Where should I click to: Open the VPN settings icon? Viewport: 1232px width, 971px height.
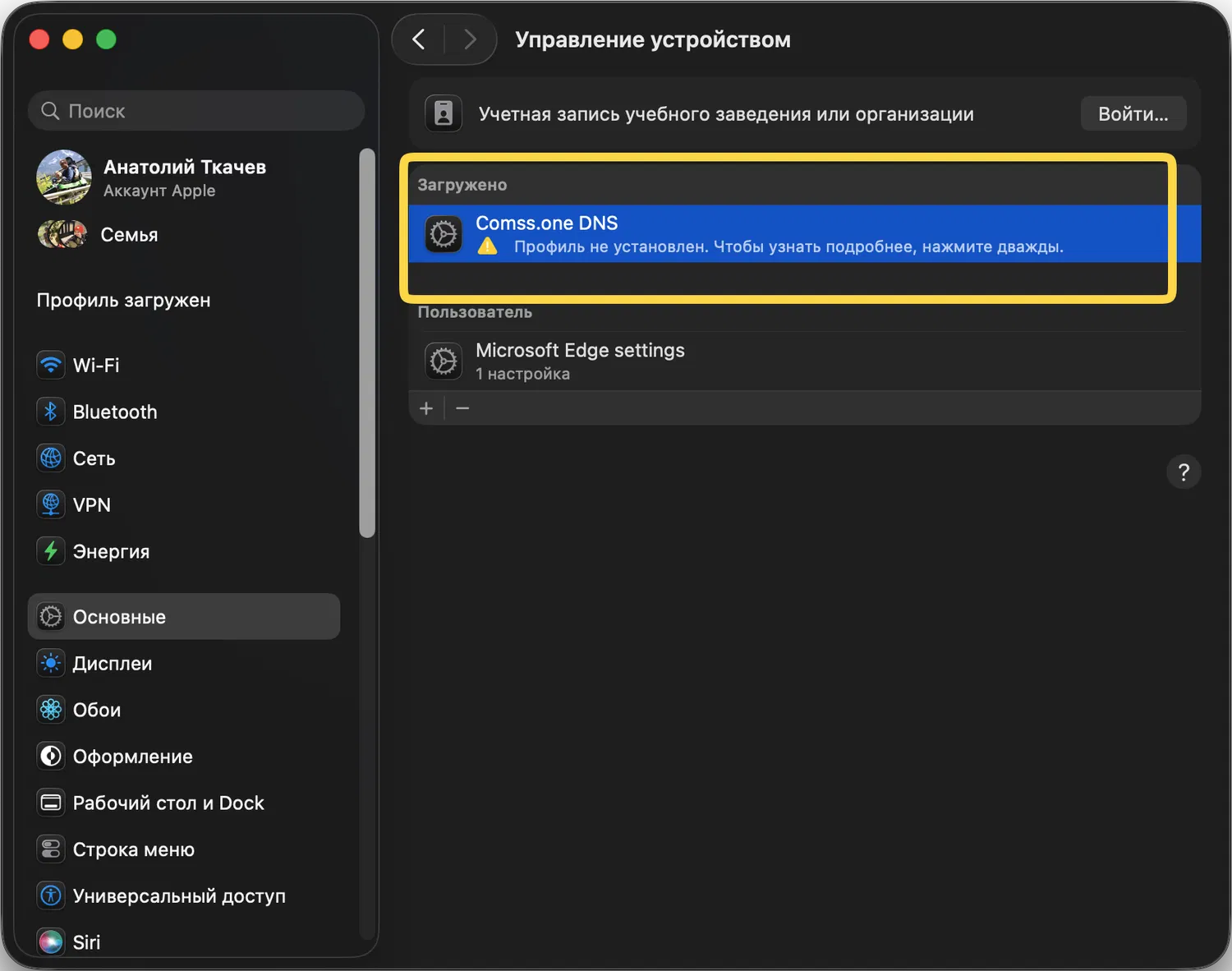tap(51, 504)
